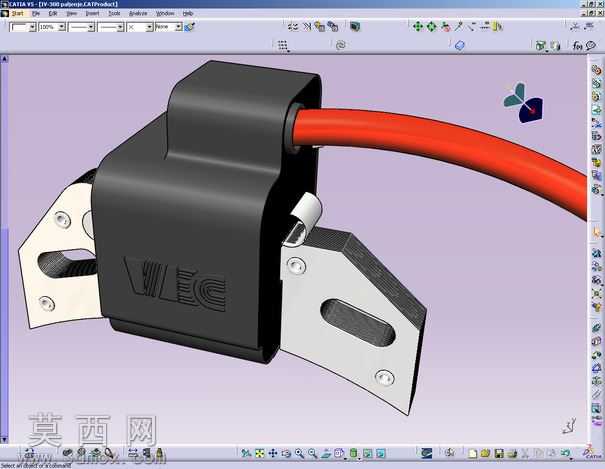Click the dark green cube toolbar icon

pos(355,27)
